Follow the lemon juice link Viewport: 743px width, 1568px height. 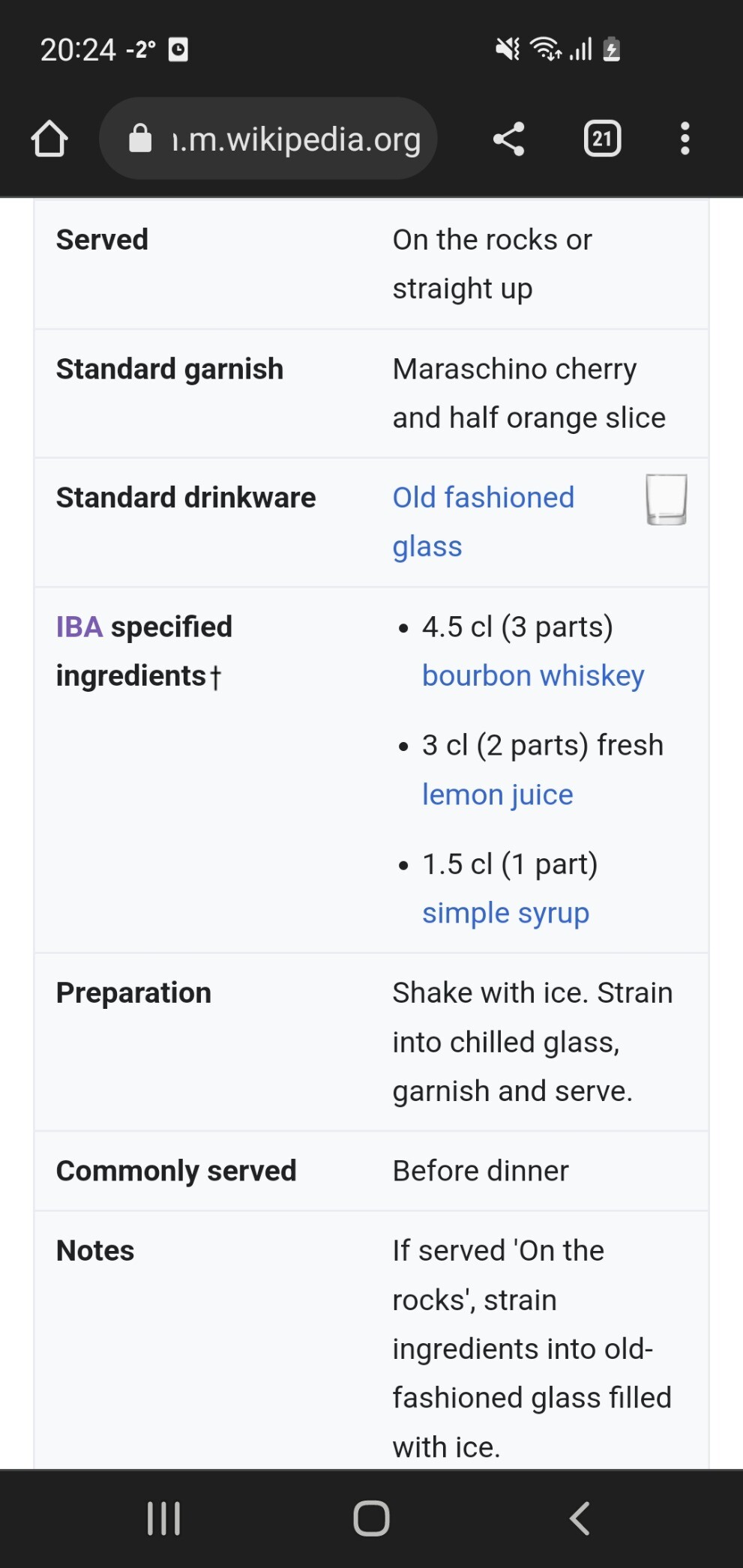497,794
